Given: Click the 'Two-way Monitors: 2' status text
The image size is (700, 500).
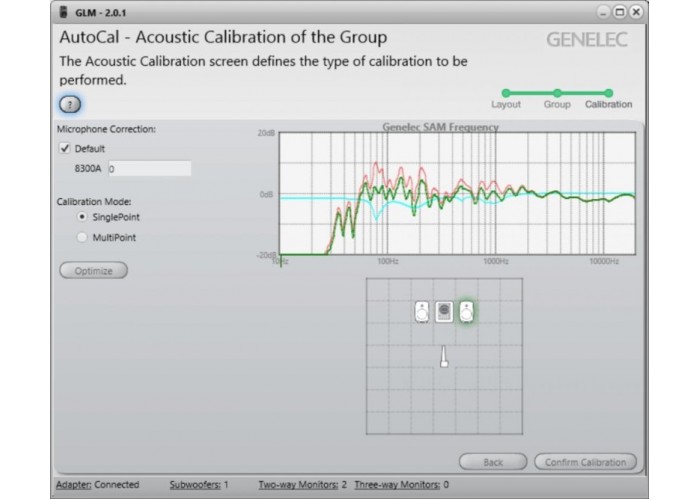Looking at the screenshot, I should (x=303, y=484).
